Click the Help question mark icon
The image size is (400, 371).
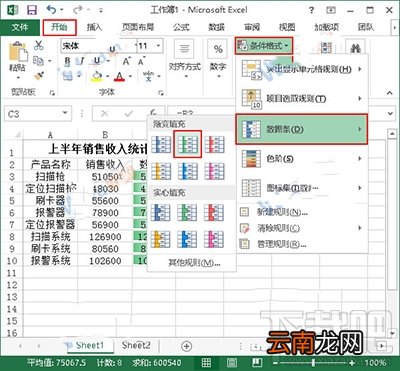point(311,10)
